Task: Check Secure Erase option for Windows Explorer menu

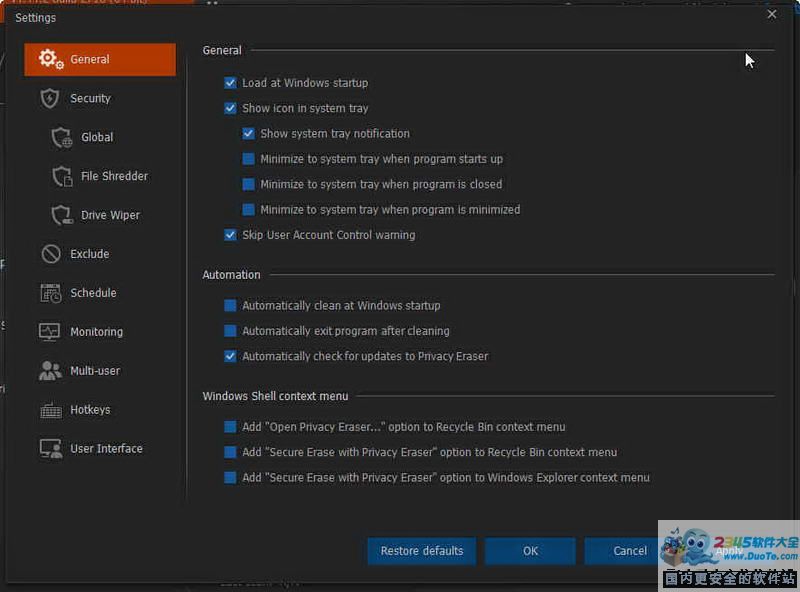Action: [x=230, y=478]
